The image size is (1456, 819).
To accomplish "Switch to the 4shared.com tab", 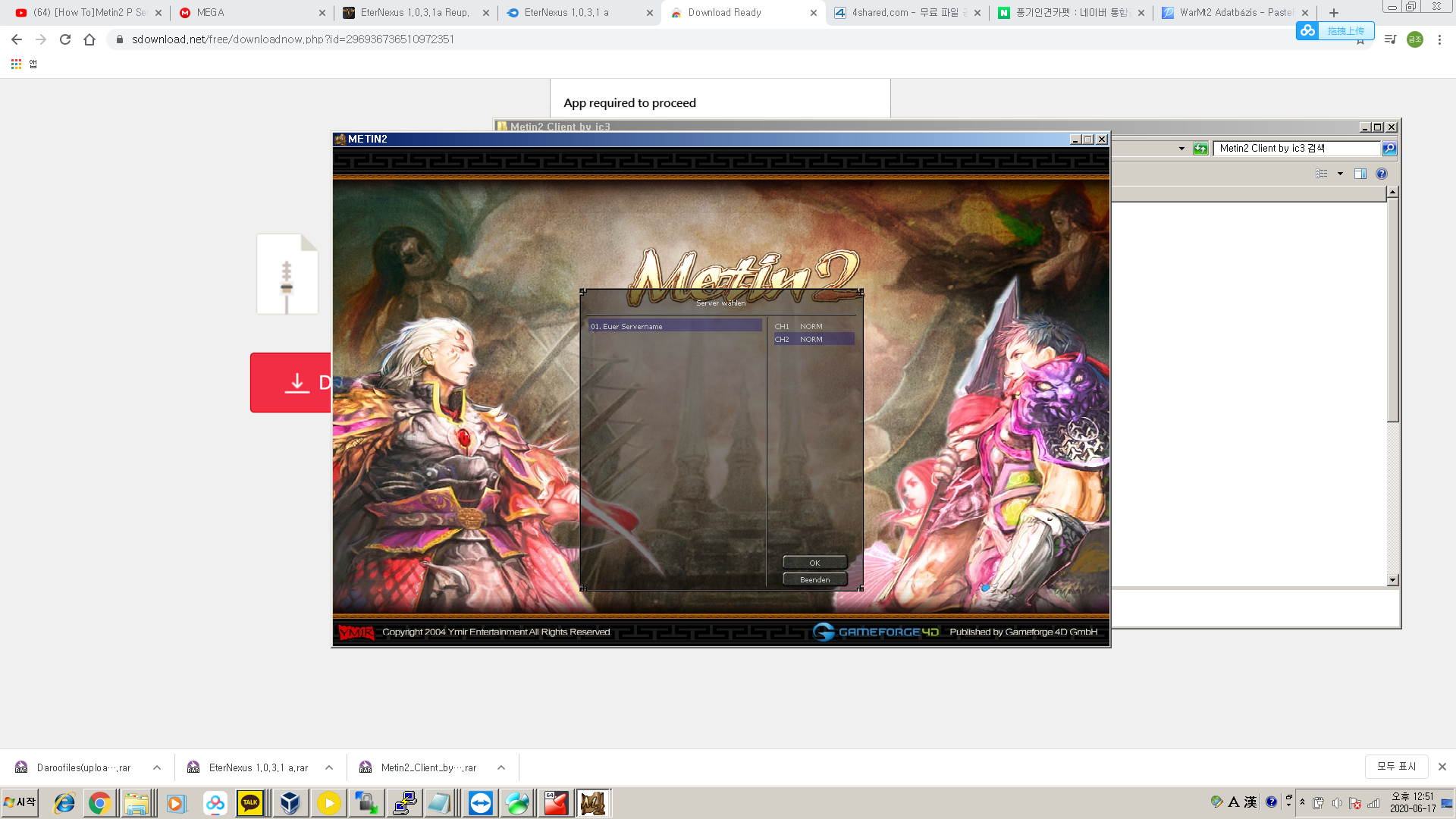I will click(x=907, y=13).
